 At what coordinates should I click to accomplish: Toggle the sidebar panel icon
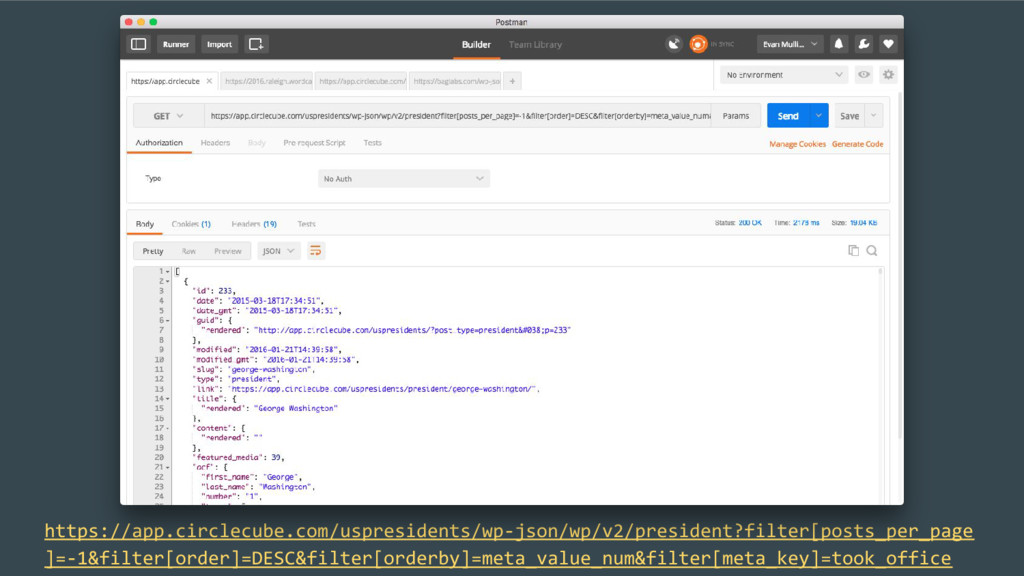coord(138,44)
